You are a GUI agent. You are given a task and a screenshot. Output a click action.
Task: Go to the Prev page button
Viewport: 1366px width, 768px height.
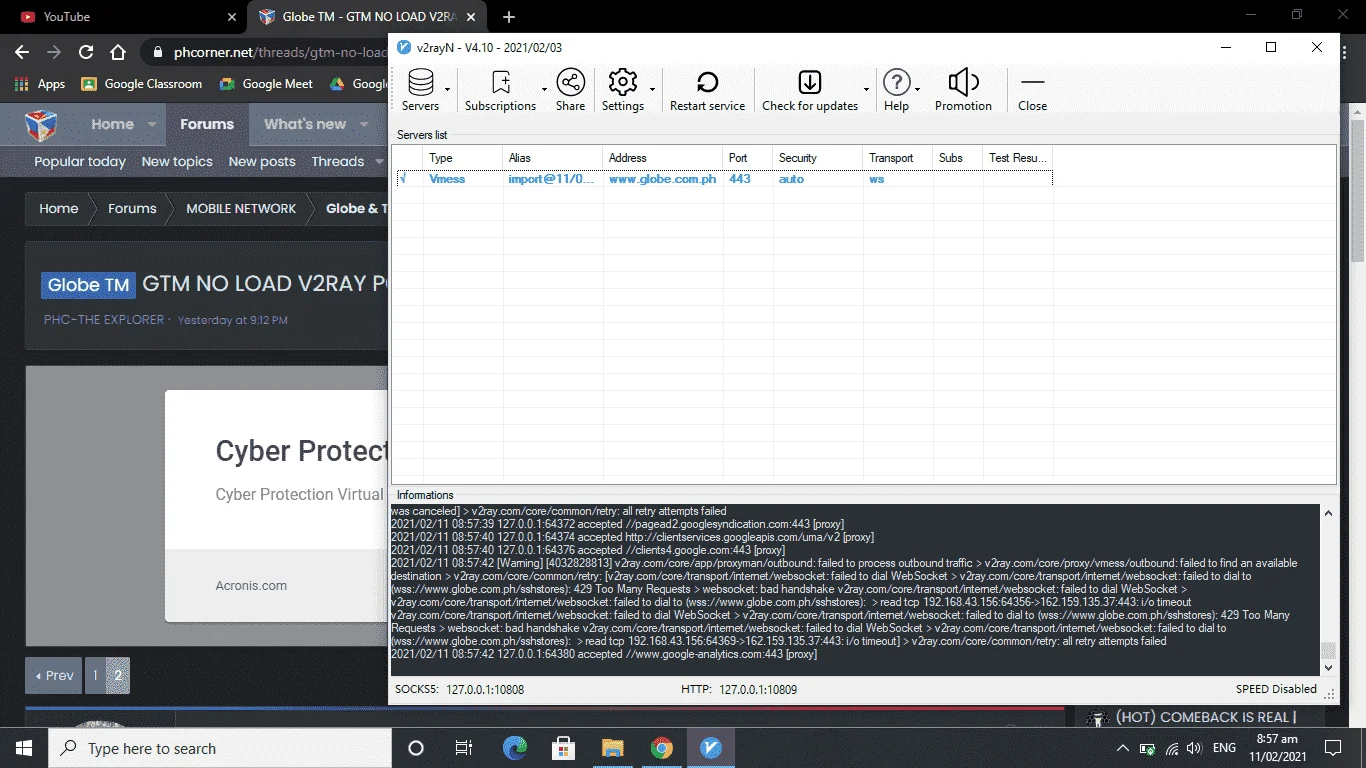point(54,675)
